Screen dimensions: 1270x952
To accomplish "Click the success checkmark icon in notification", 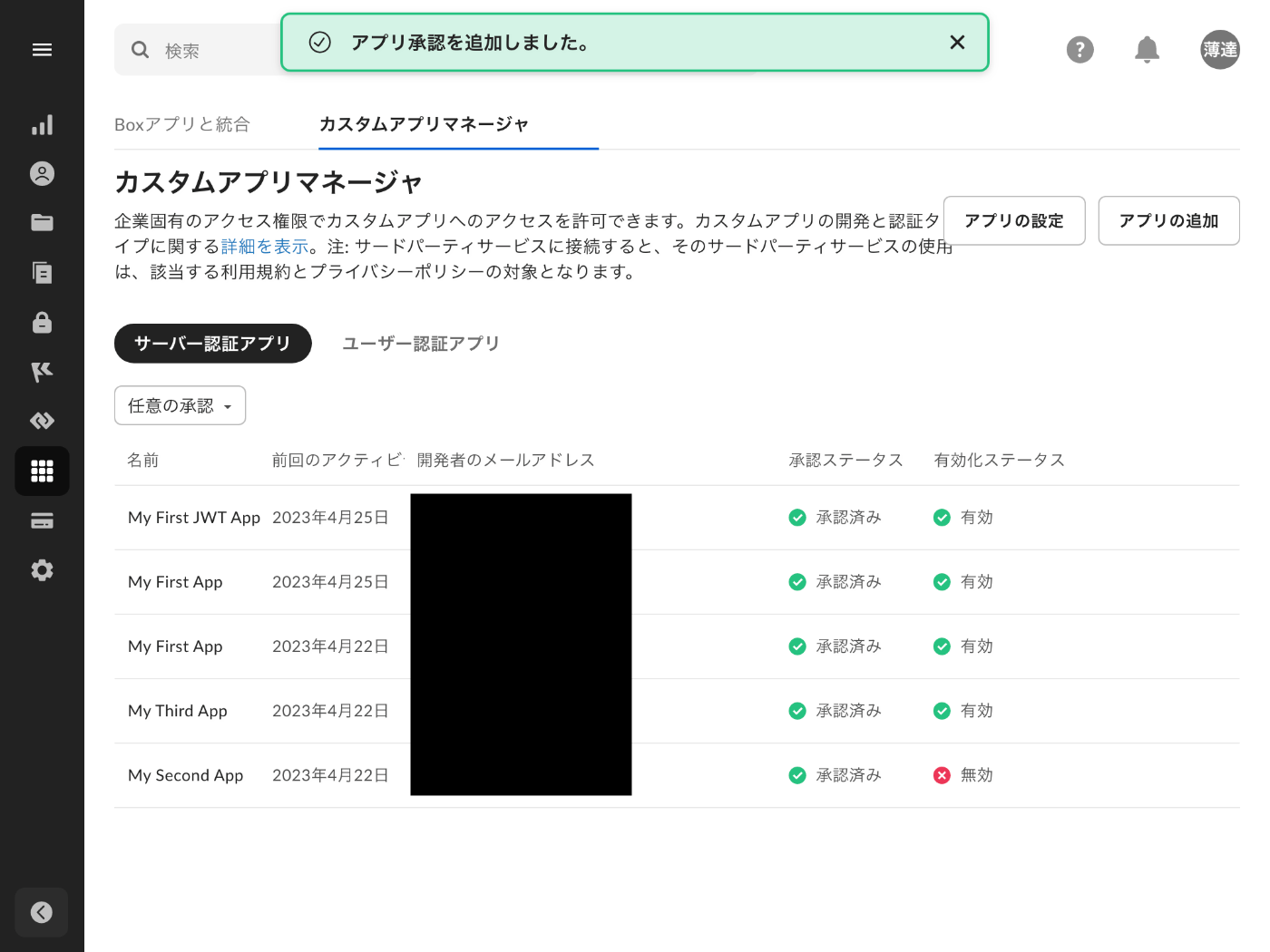I will [x=319, y=43].
